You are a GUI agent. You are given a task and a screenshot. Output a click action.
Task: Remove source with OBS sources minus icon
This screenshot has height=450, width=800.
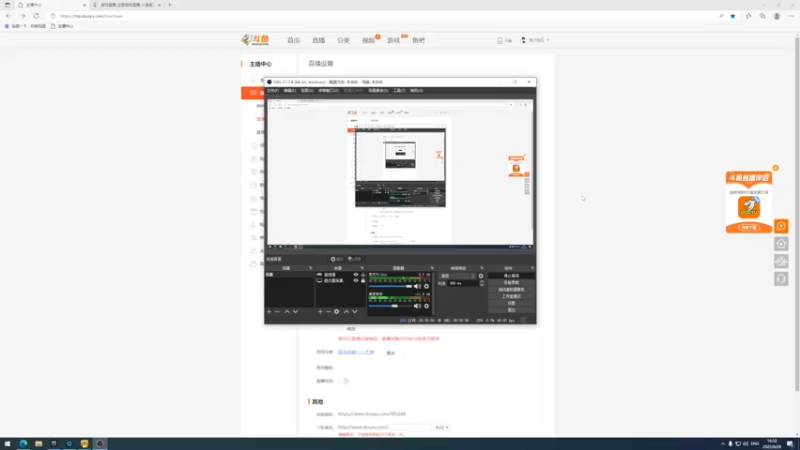[x=328, y=312]
